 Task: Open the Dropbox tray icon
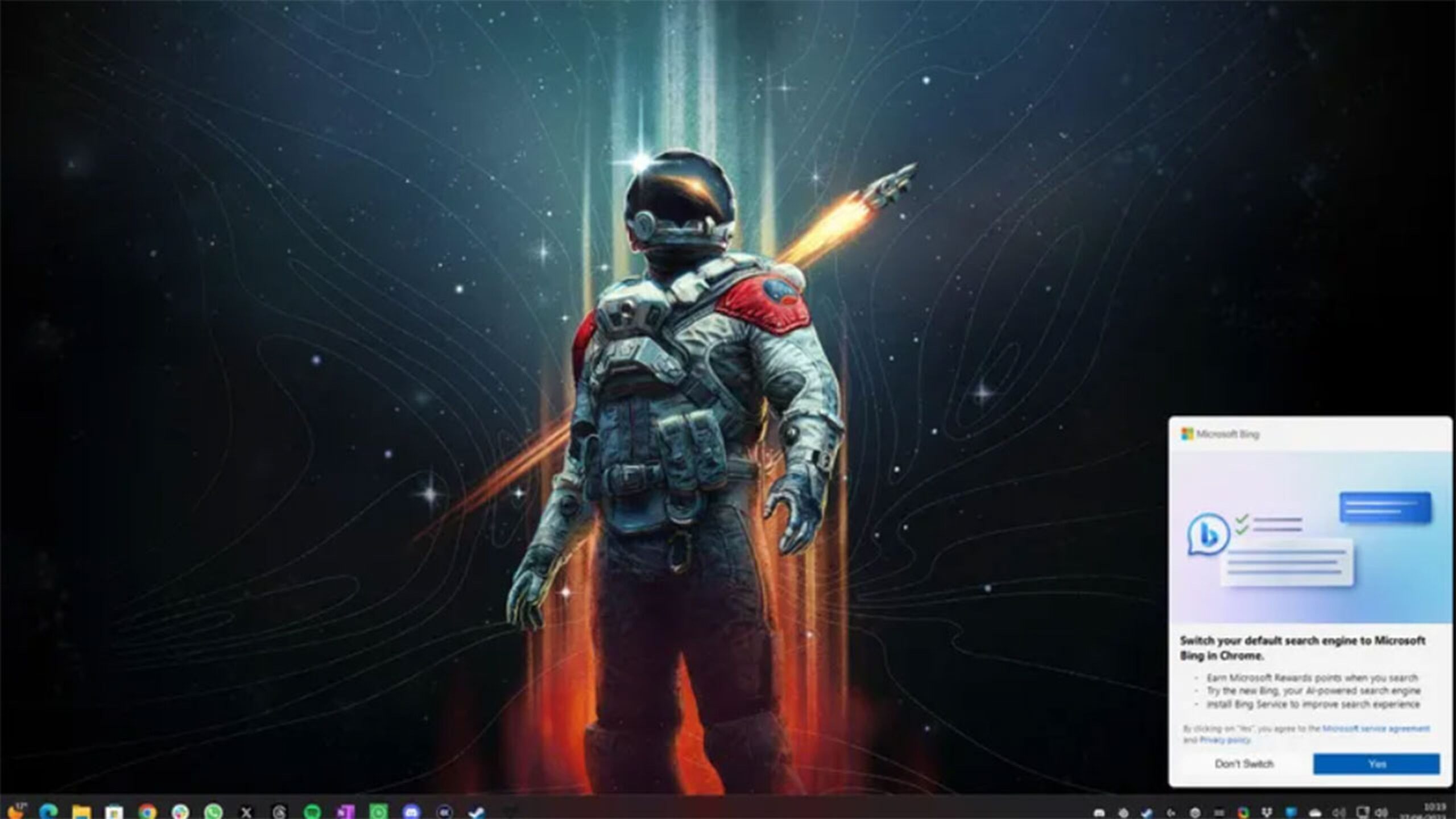pos(1267,813)
